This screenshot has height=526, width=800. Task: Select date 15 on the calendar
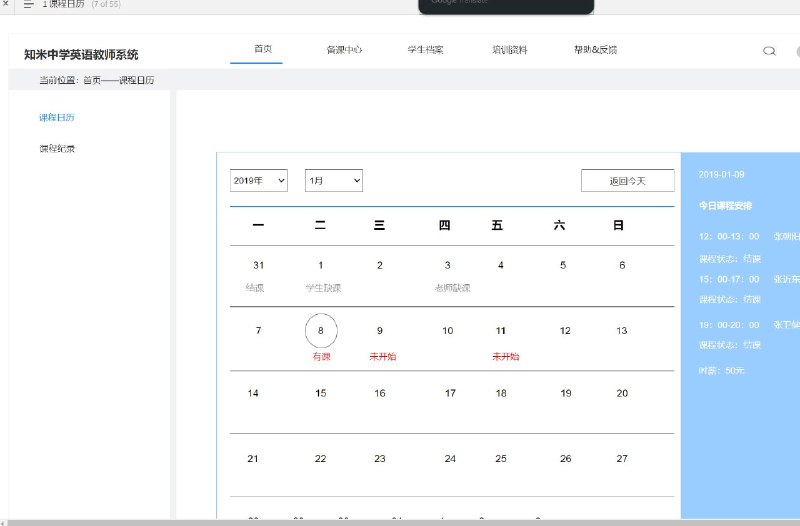(320, 393)
